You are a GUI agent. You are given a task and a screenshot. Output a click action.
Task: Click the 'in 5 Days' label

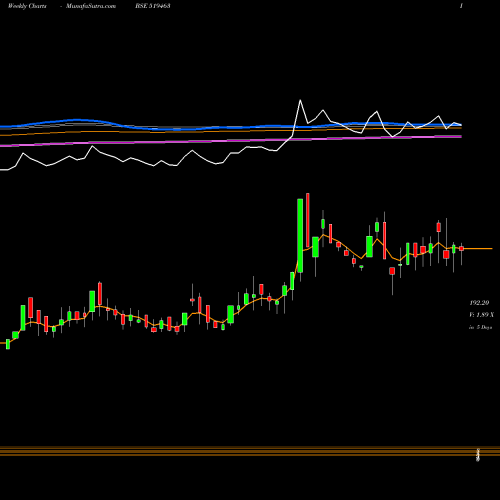tap(481, 327)
